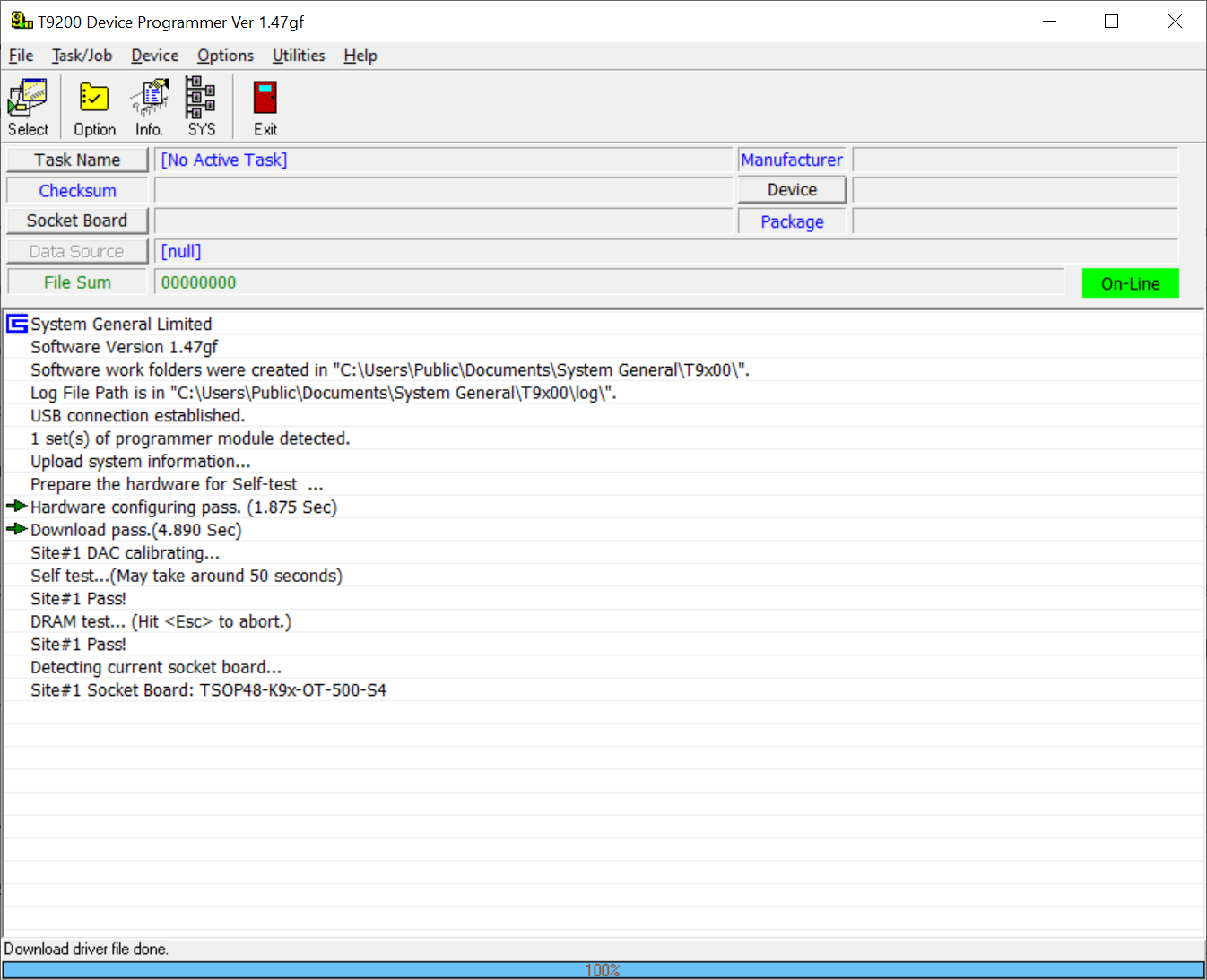Click 'Site#1 DAC calibrating...' log line
Viewport: 1207px width, 980px height.
point(125,553)
